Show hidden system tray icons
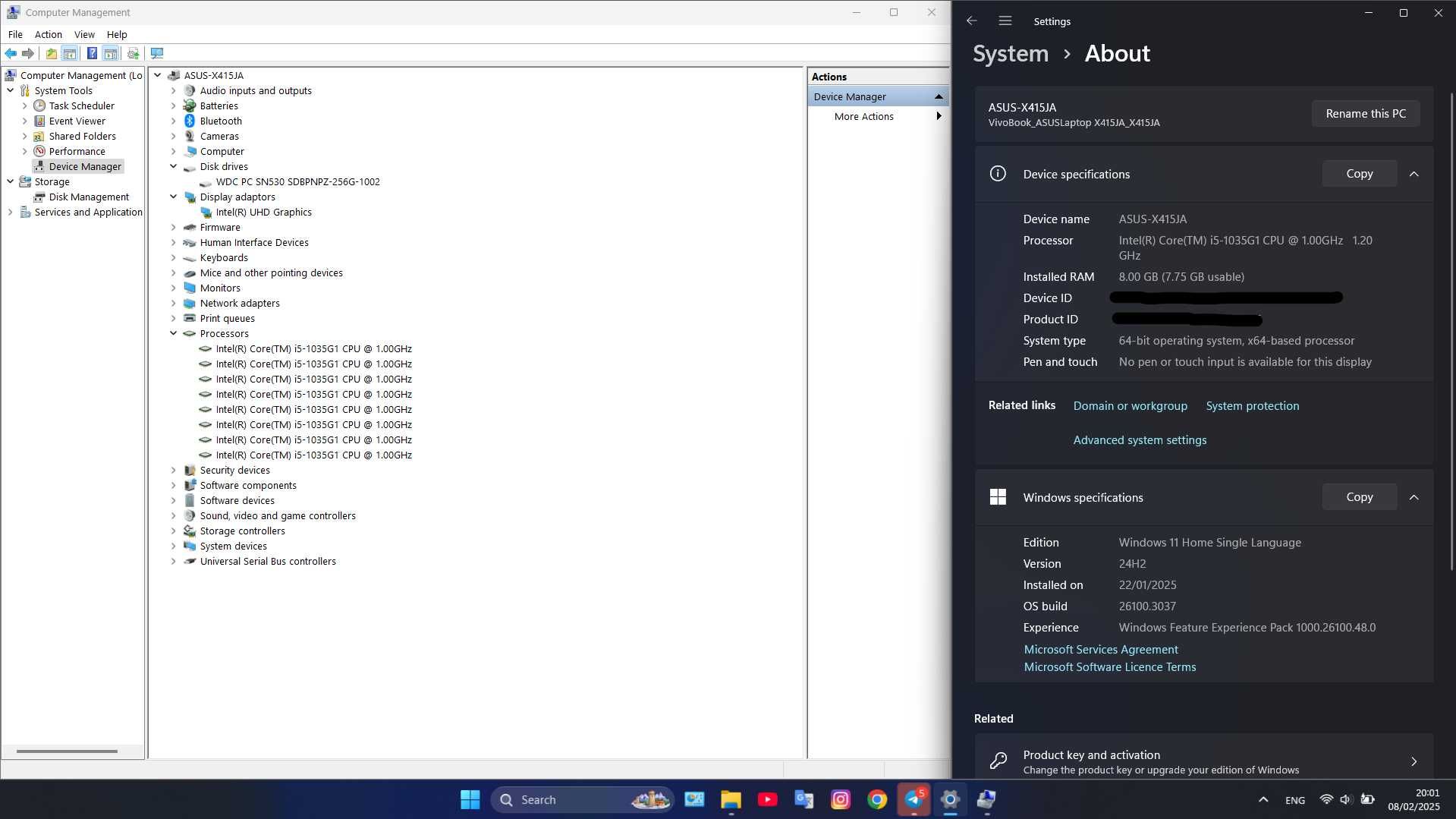Screen dimensions: 1456x819 click(1263, 799)
